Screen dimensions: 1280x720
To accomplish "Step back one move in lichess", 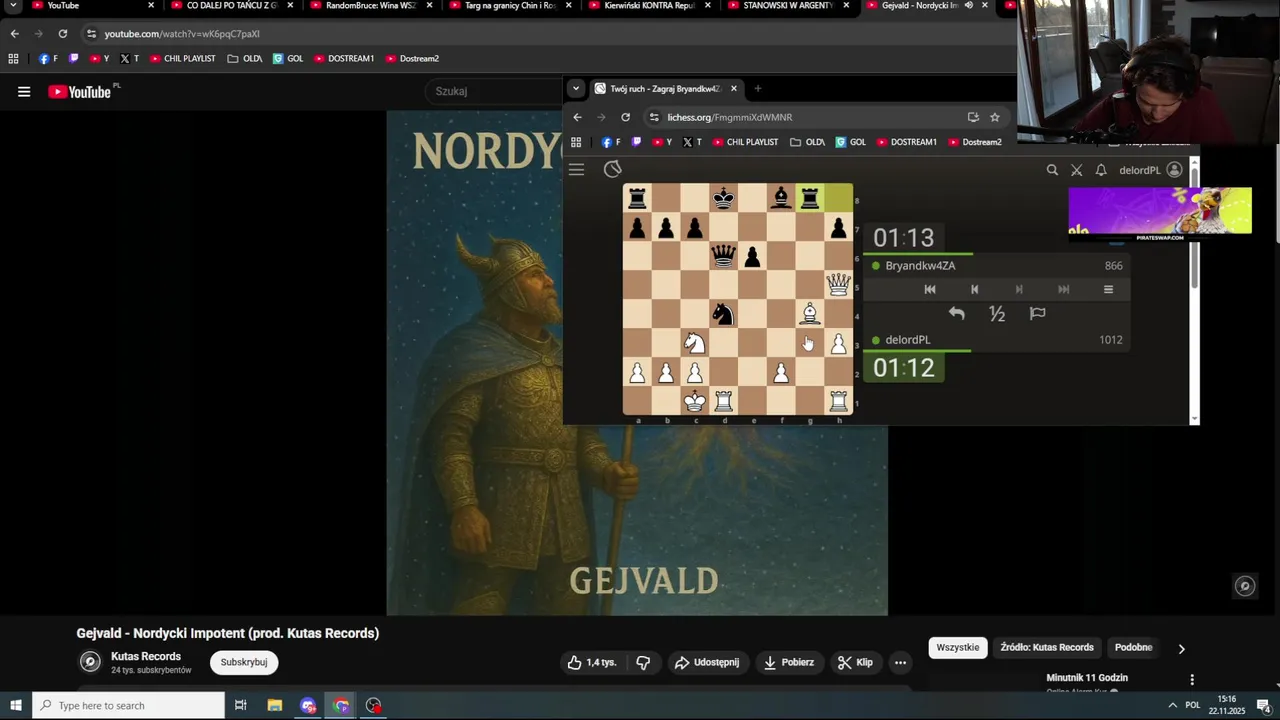I will (974, 289).
